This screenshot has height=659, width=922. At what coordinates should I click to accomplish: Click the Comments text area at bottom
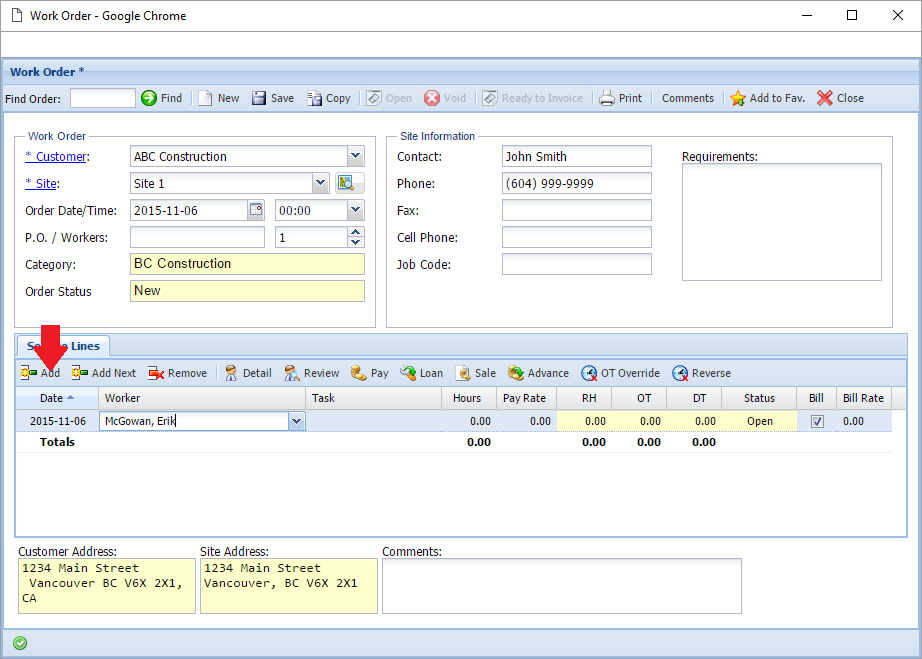562,586
